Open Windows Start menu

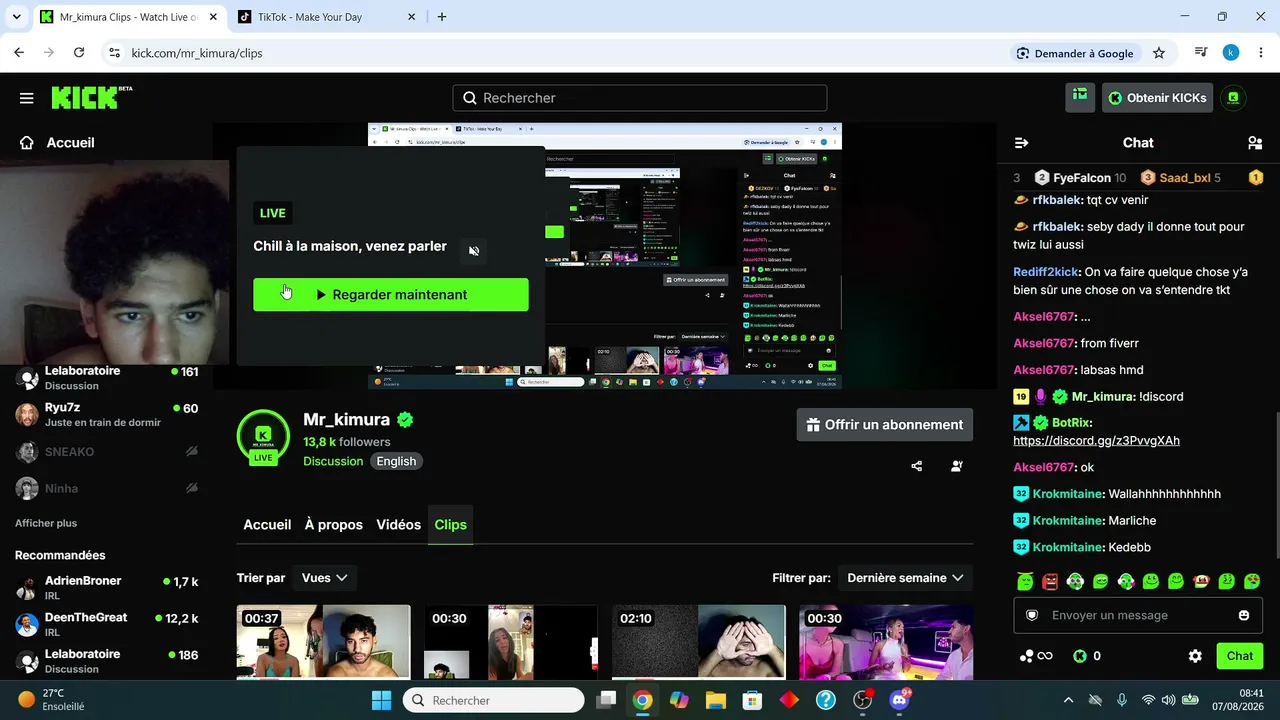click(x=382, y=700)
